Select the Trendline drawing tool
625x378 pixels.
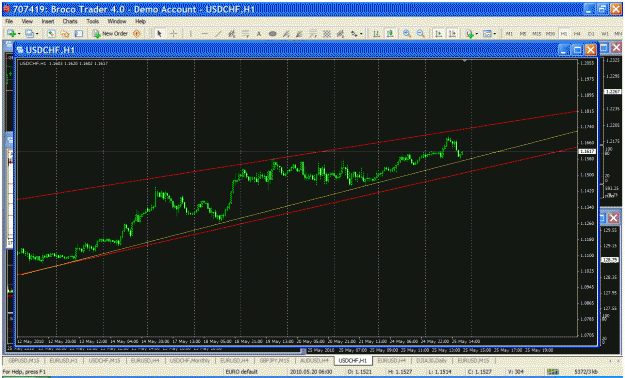click(218, 34)
